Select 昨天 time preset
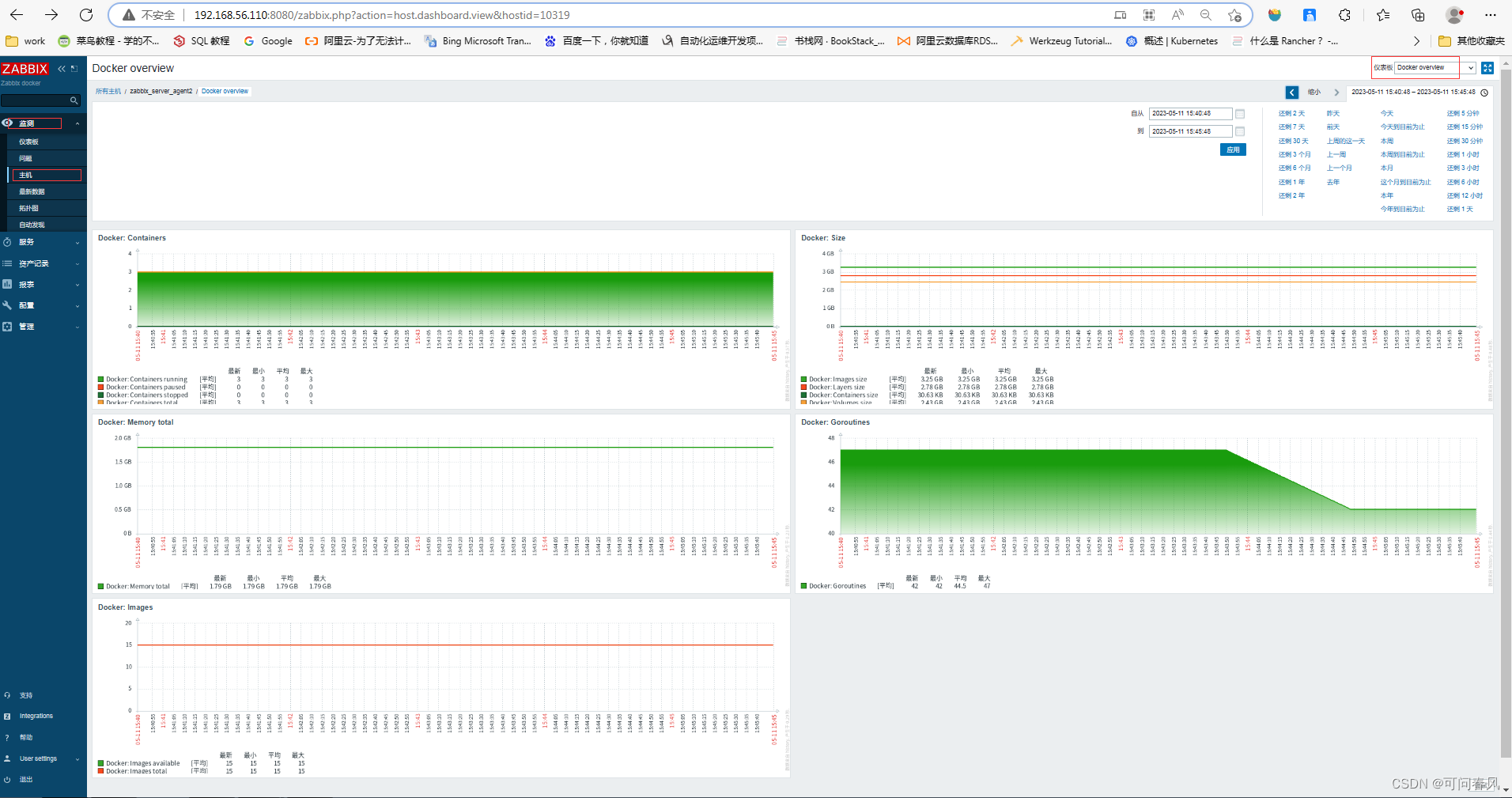Viewport: 1512px width, 798px height. pos(1333,113)
